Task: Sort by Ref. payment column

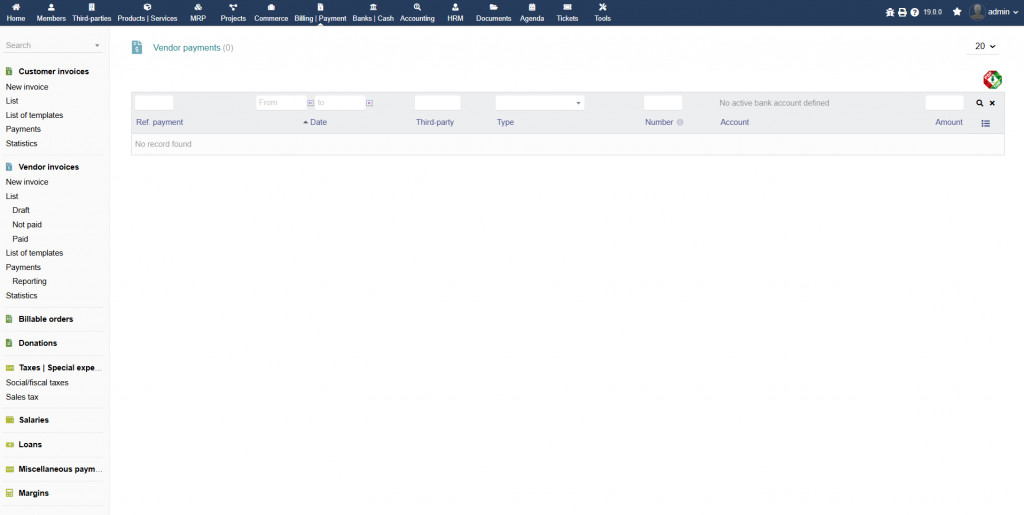Action: [159, 122]
